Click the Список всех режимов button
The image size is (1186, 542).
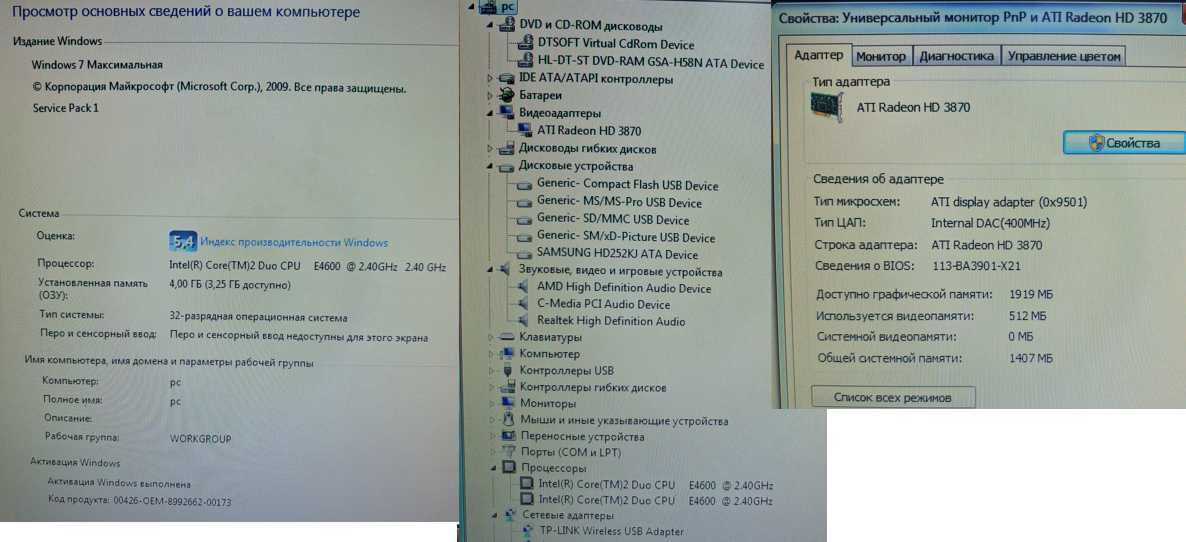coord(893,397)
